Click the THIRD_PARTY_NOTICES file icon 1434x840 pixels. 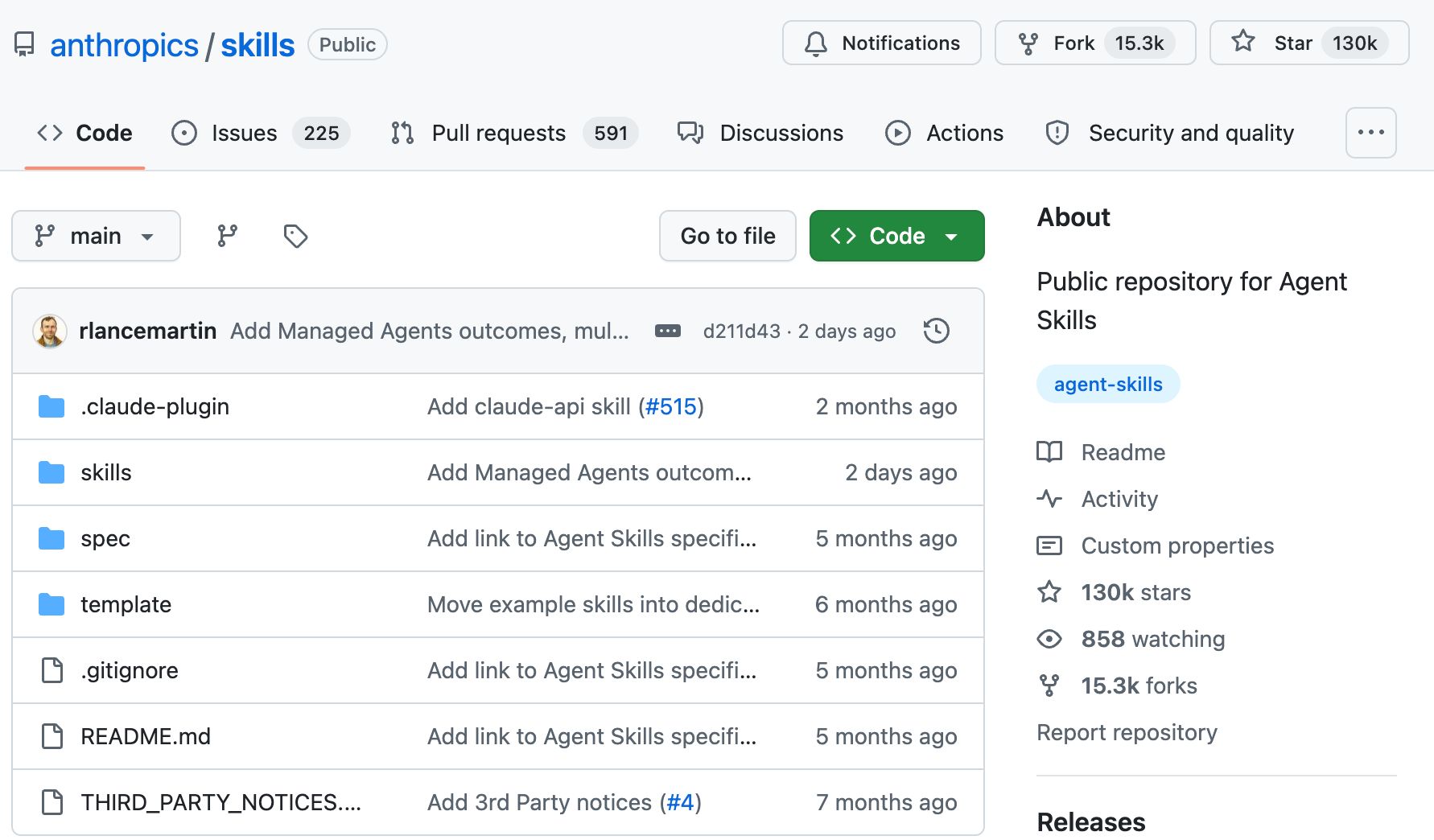(x=52, y=802)
